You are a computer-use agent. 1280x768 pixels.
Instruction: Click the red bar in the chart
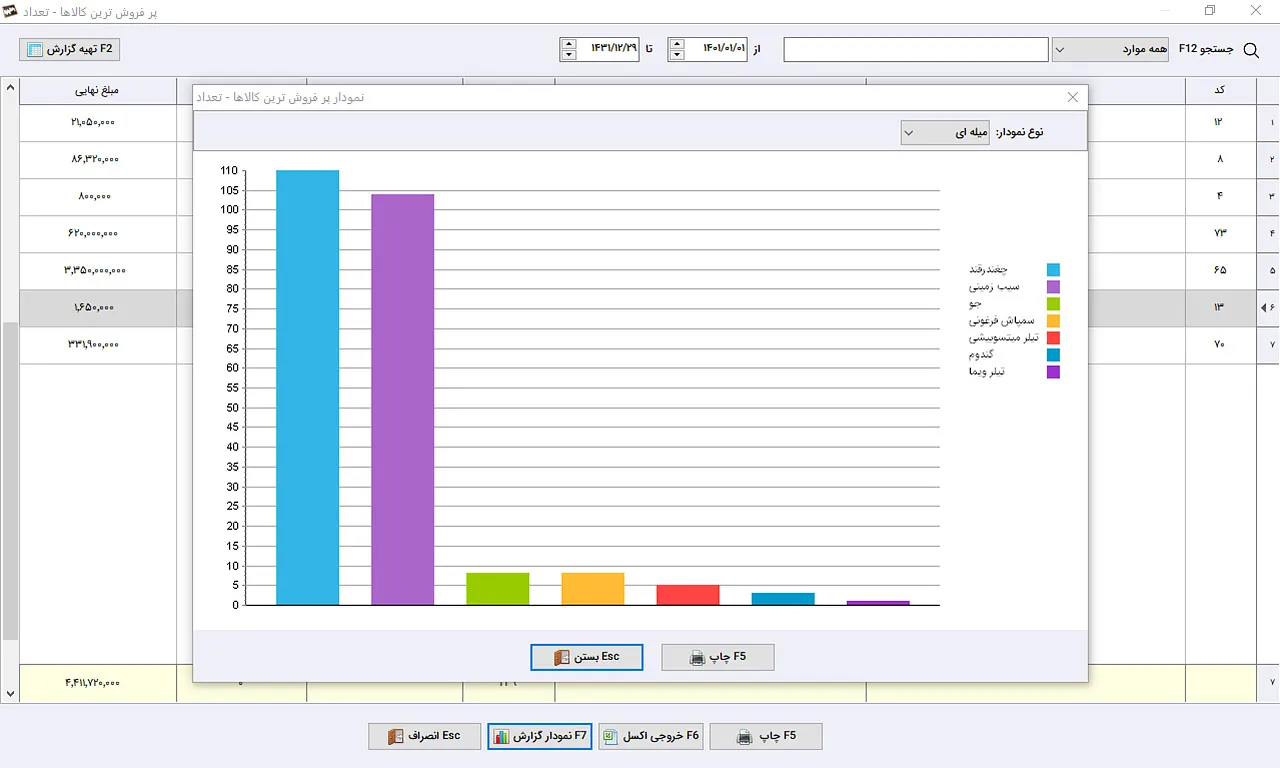(688, 595)
